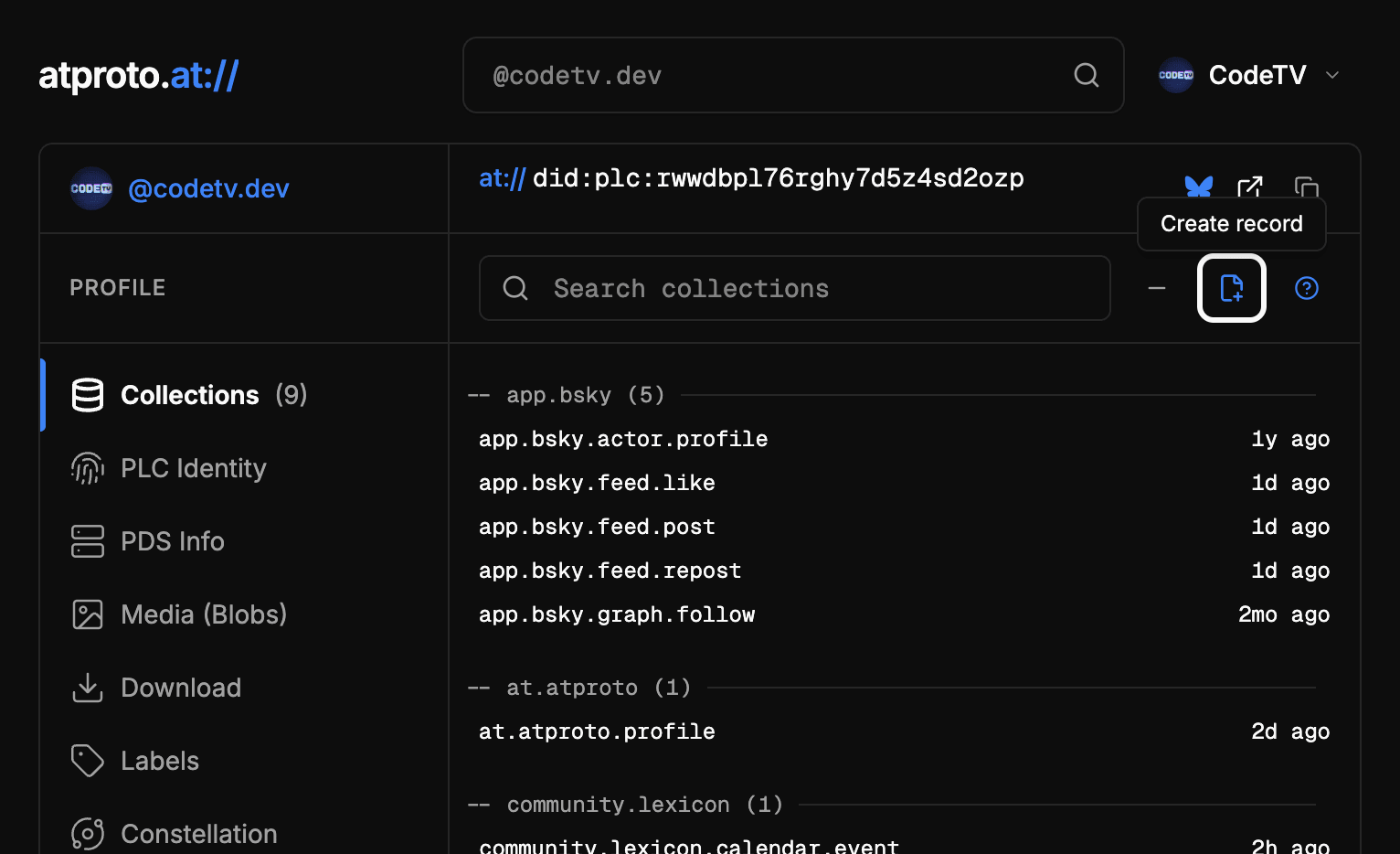Screen dimensions: 1400x854
Task: Select the Collections sidebar item
Action: point(244,395)
